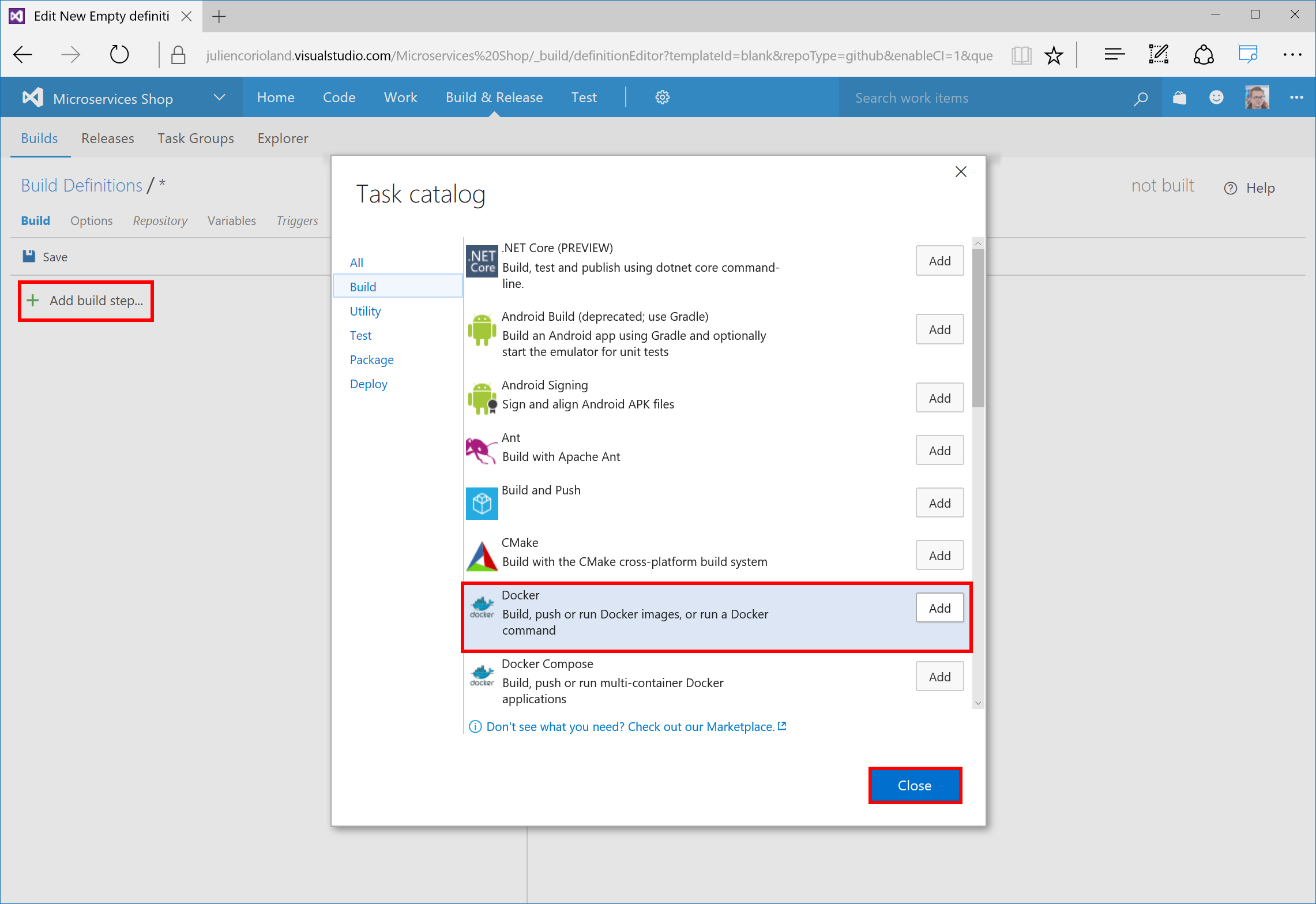Click the Docker Compose task icon
The height and width of the screenshot is (904, 1316).
[482, 675]
